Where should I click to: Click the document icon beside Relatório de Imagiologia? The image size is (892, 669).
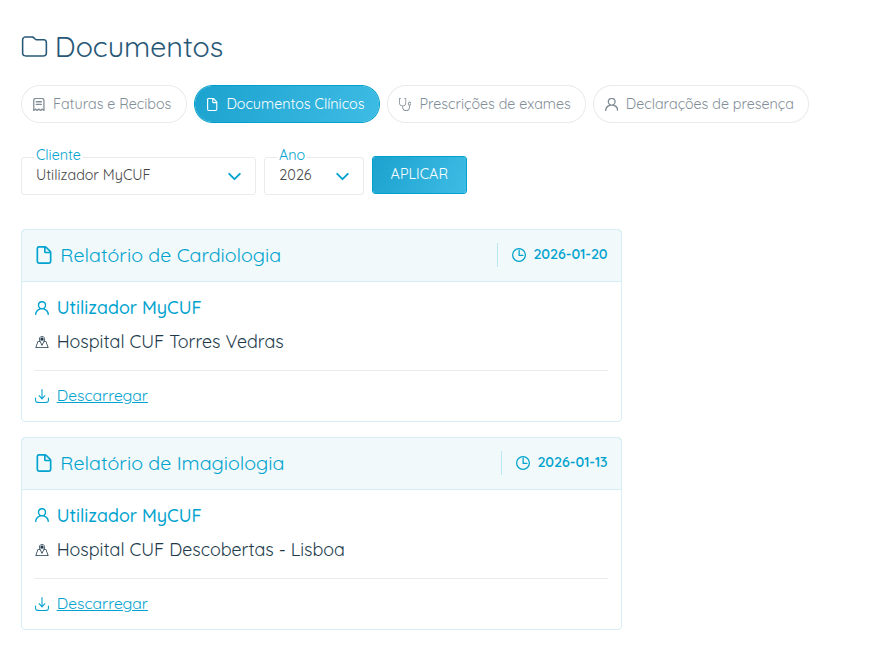[44, 464]
